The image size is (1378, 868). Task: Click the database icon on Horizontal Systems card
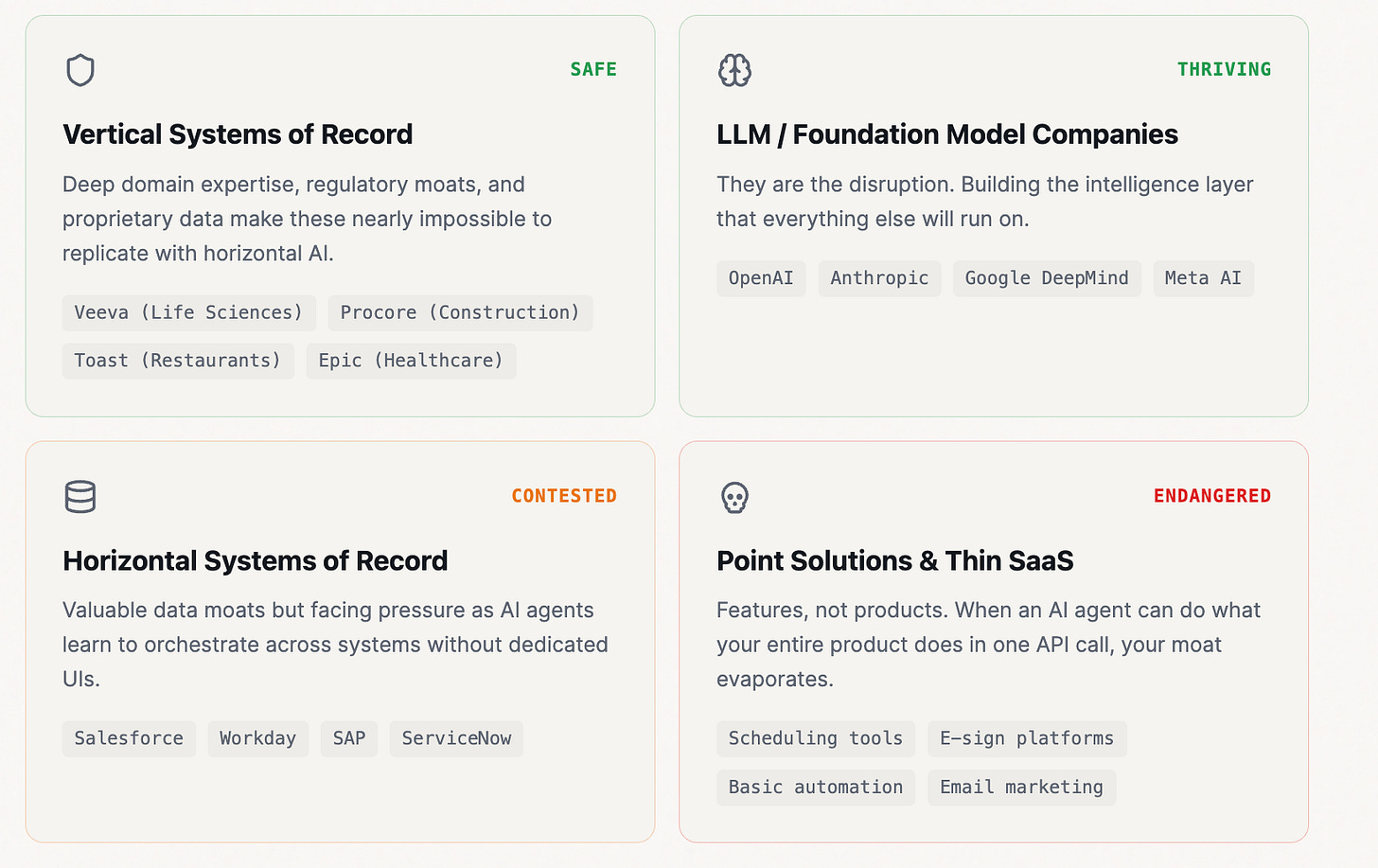80,497
